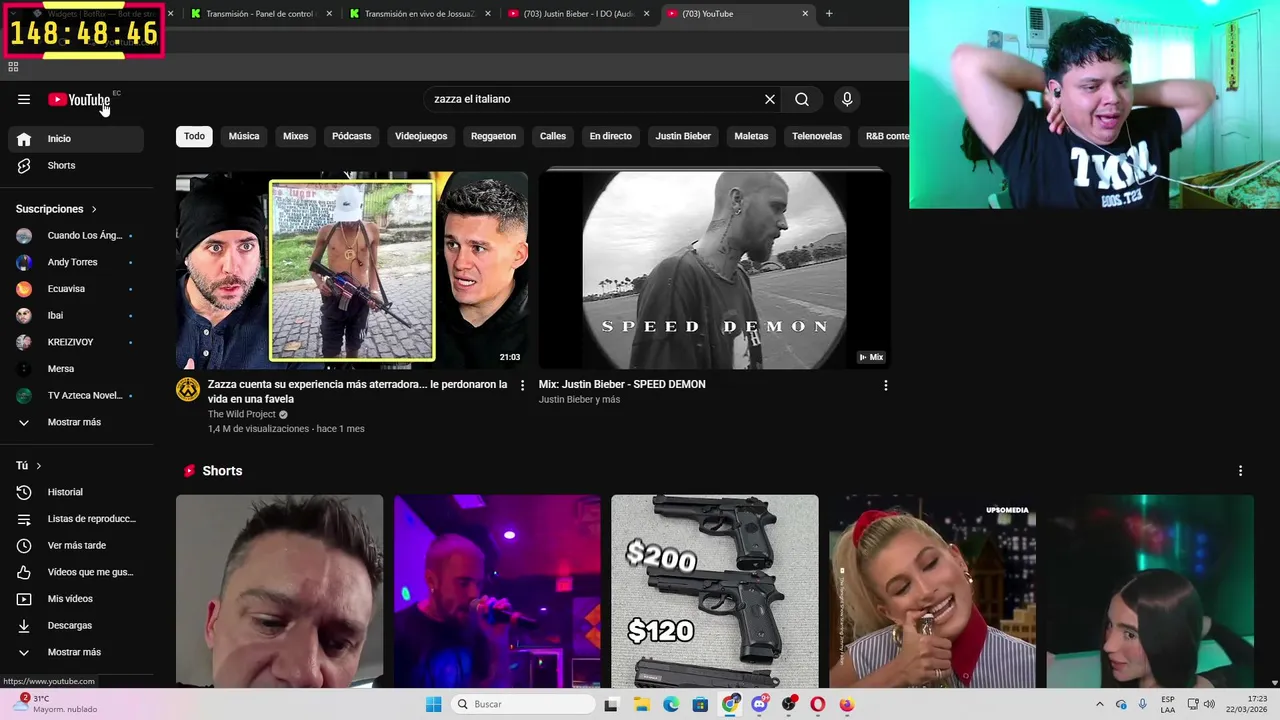This screenshot has width=1280, height=720.
Task: Open The Wild Project channel name link
Action: (241, 414)
